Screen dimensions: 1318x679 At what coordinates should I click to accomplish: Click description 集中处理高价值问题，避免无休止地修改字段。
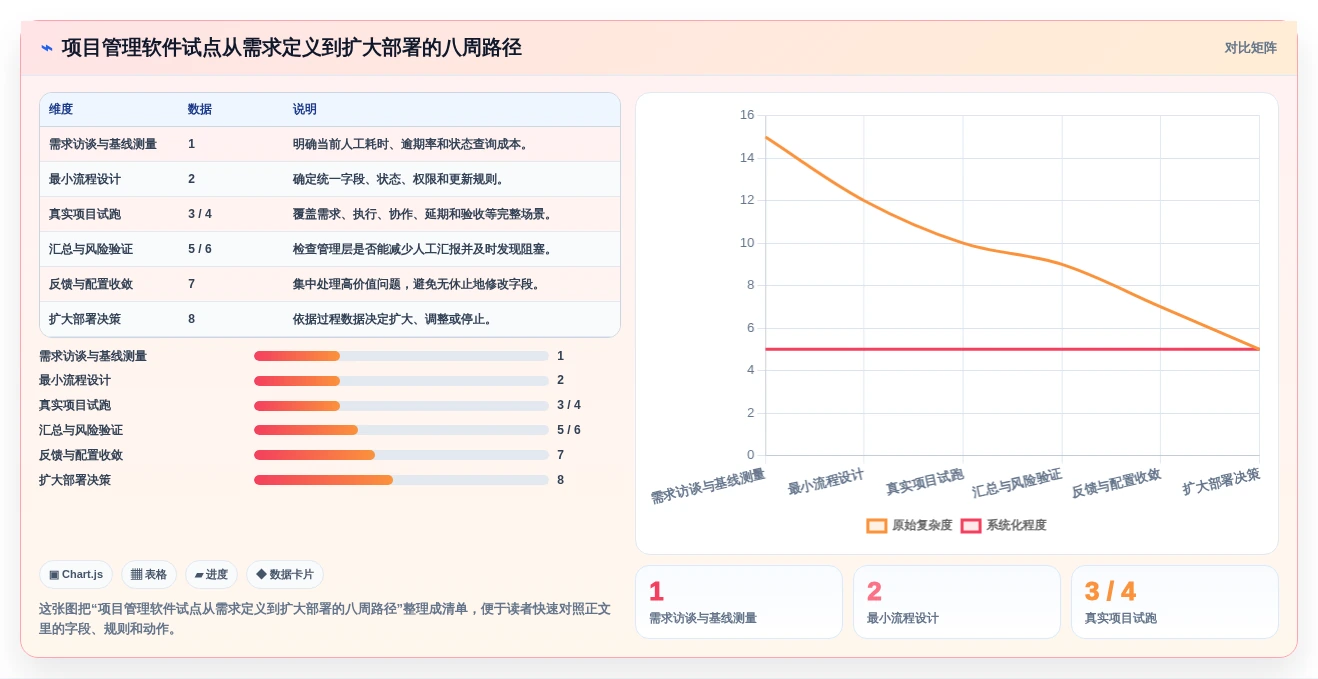[419, 284]
